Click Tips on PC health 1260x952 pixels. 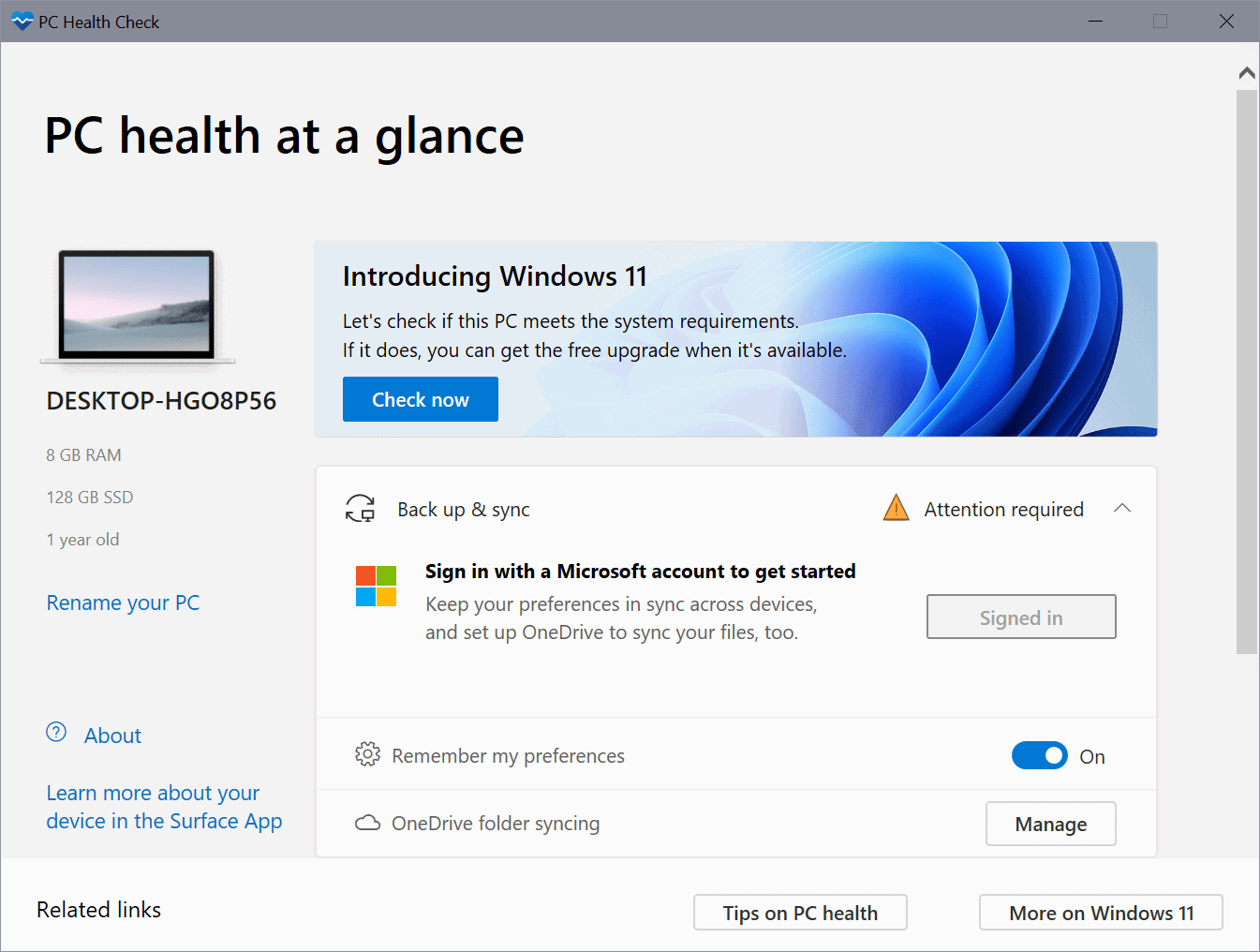pyautogui.click(x=800, y=912)
